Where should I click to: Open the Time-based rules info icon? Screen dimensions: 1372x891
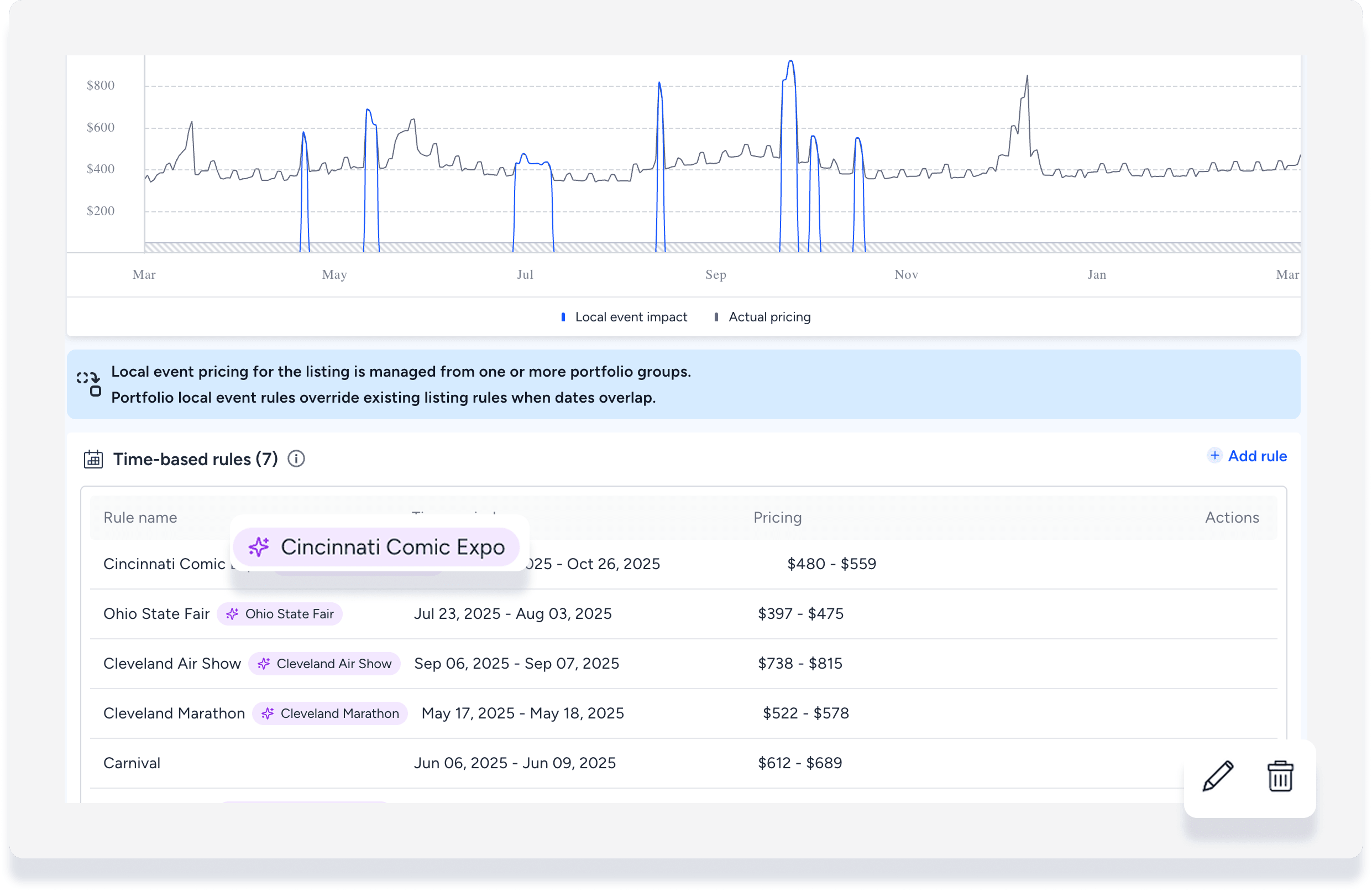click(296, 459)
